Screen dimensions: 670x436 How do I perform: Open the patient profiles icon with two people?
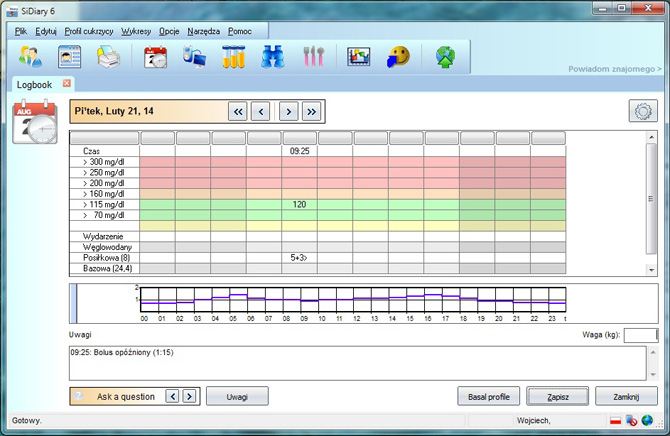point(30,56)
